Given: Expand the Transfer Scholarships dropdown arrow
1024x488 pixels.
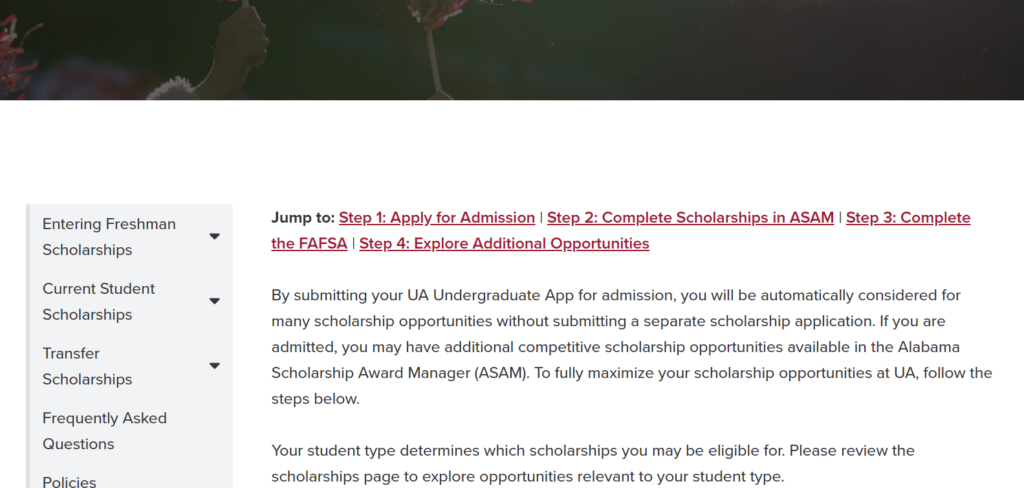Looking at the screenshot, I should click(214, 366).
